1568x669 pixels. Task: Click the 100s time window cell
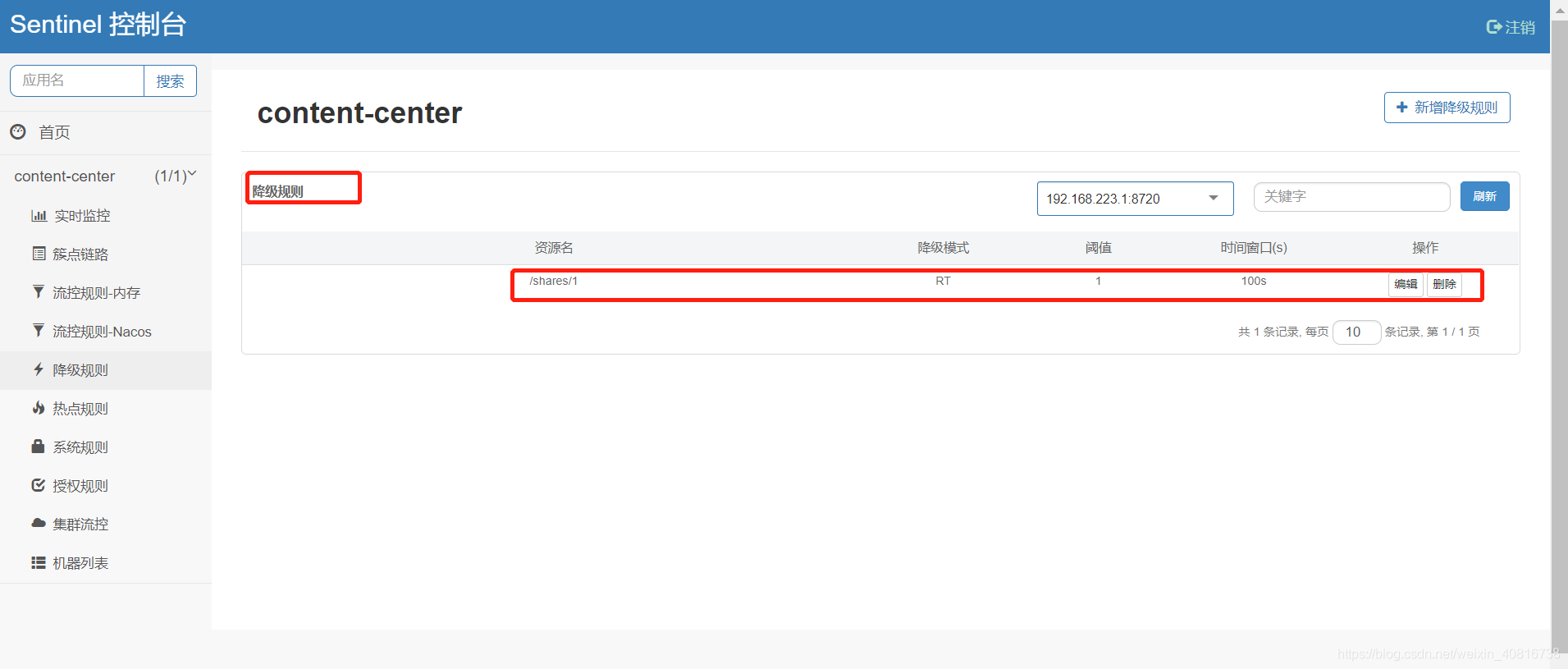tap(1254, 281)
